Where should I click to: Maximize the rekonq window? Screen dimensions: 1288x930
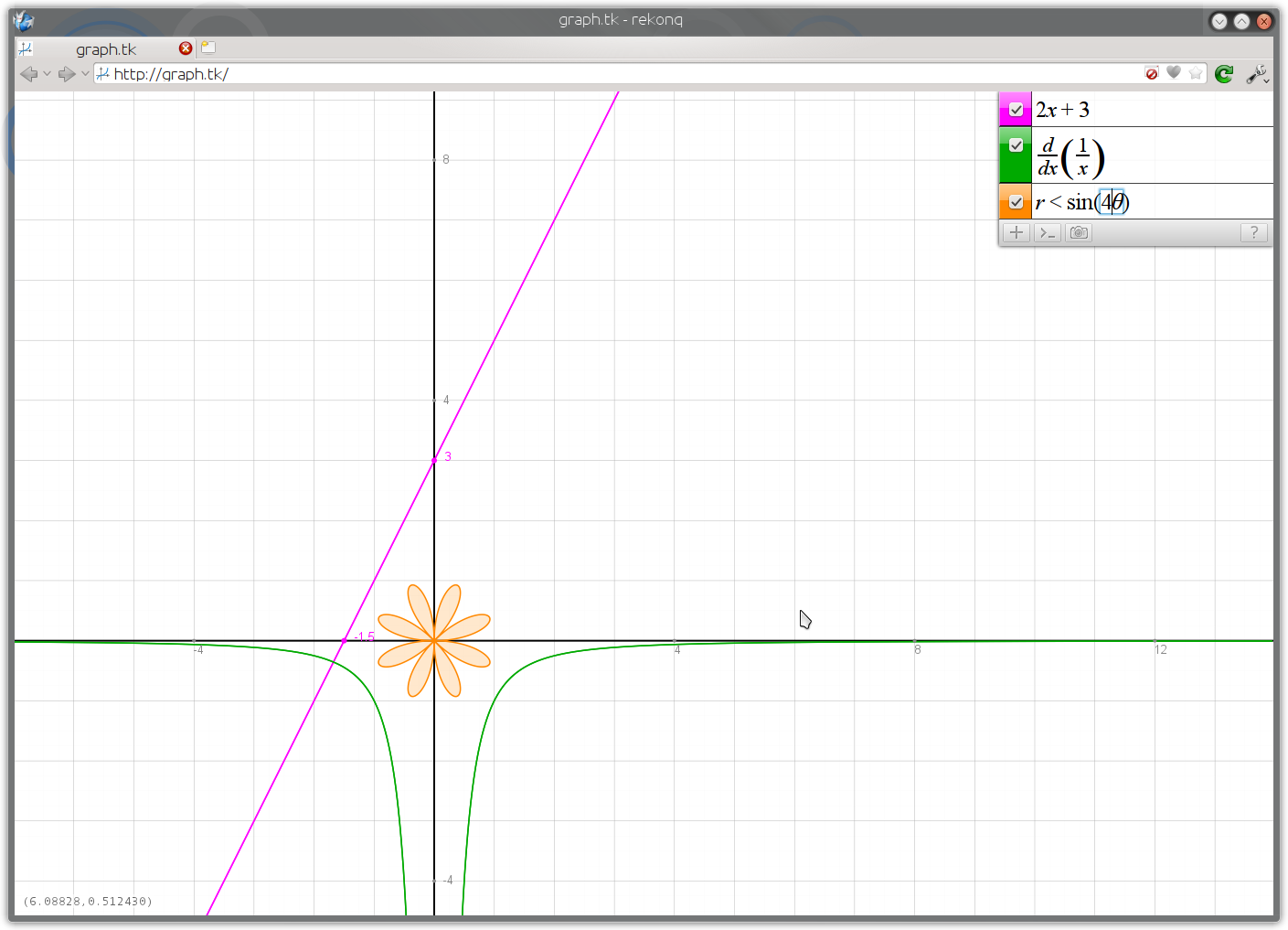(1241, 21)
